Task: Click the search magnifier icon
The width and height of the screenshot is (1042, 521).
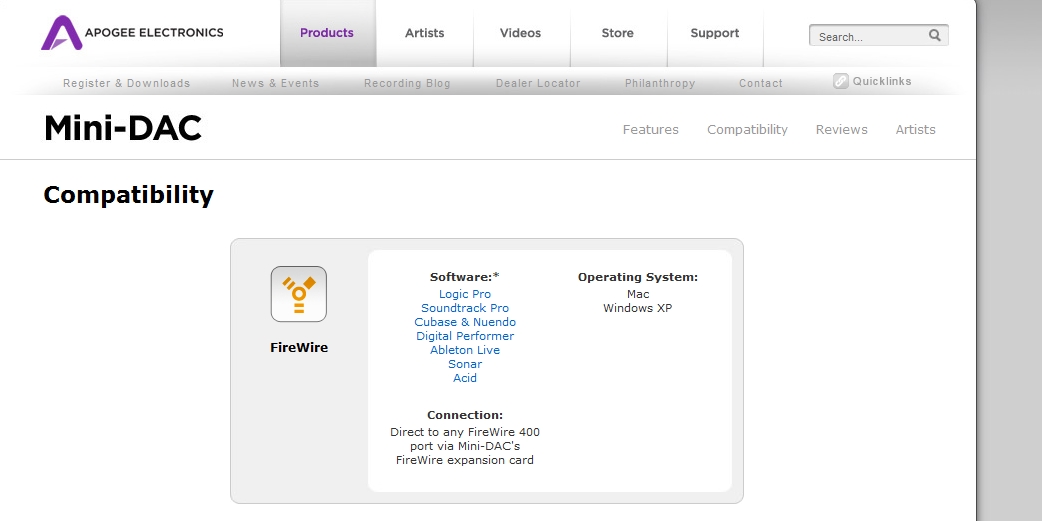Action: [x=934, y=36]
